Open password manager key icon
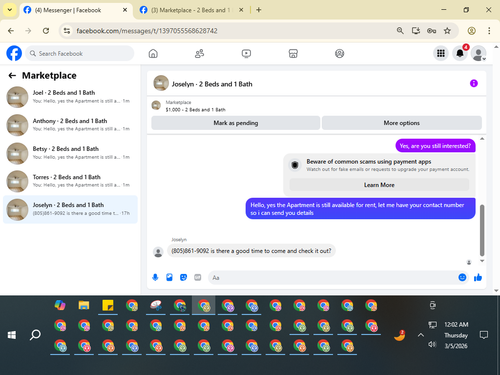The height and width of the screenshot is (375, 500). click(x=431, y=31)
